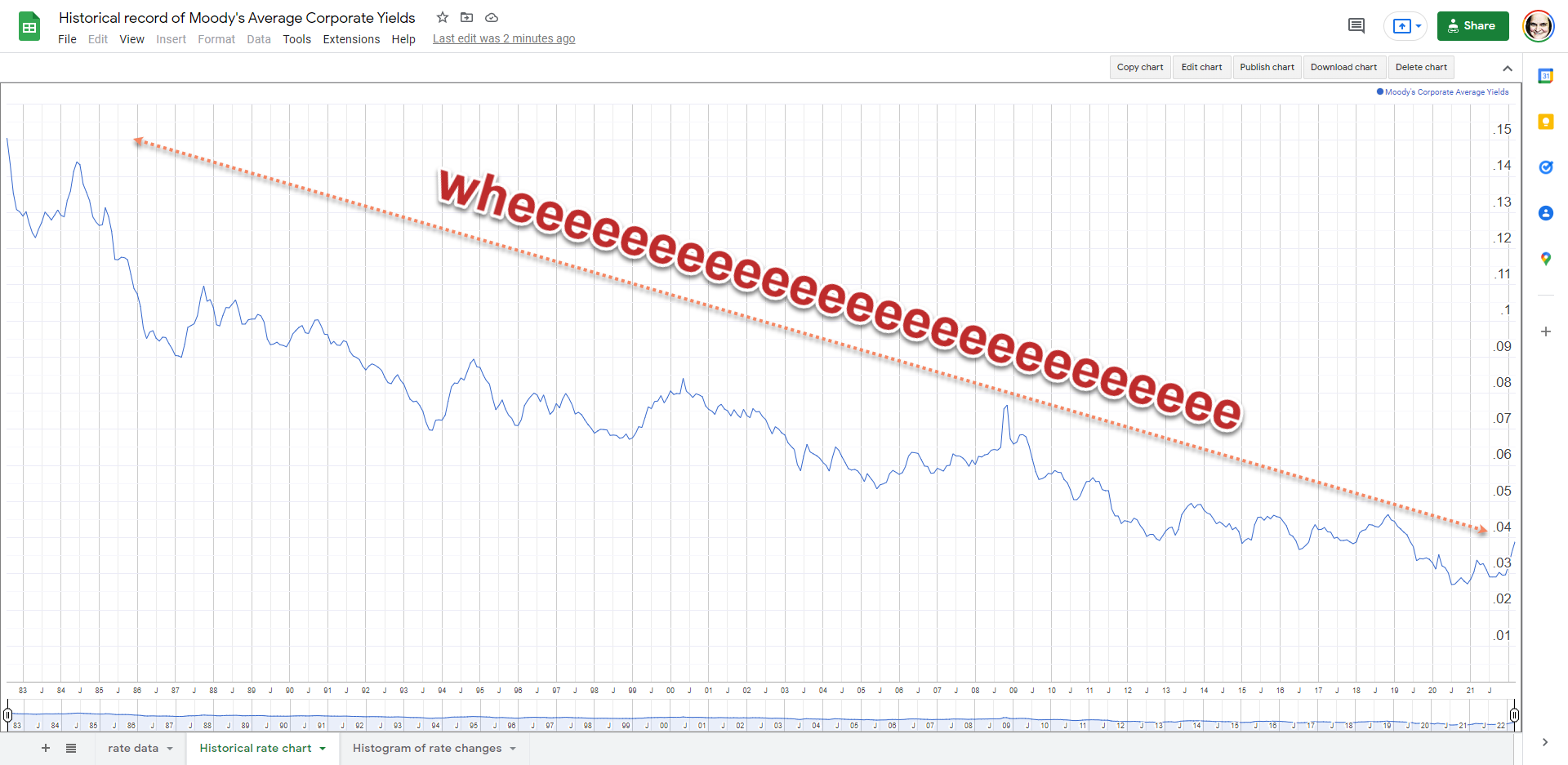Screen dimensions: 1568x765
Task: Open the Extensions menu
Action: coord(351,39)
